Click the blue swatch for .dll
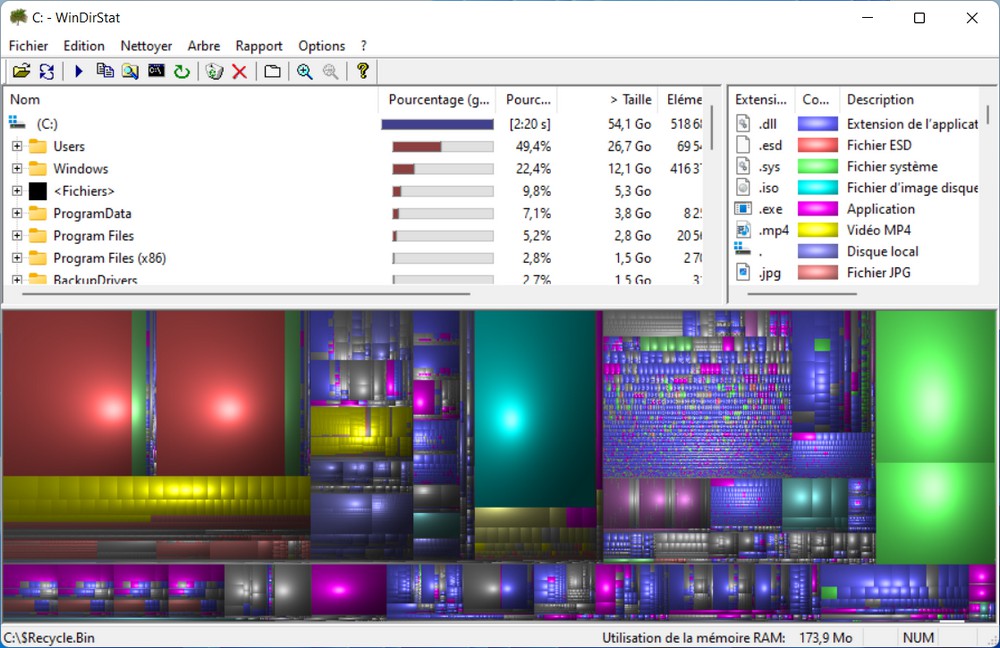Screen dimensions: 1000x648 [818, 124]
